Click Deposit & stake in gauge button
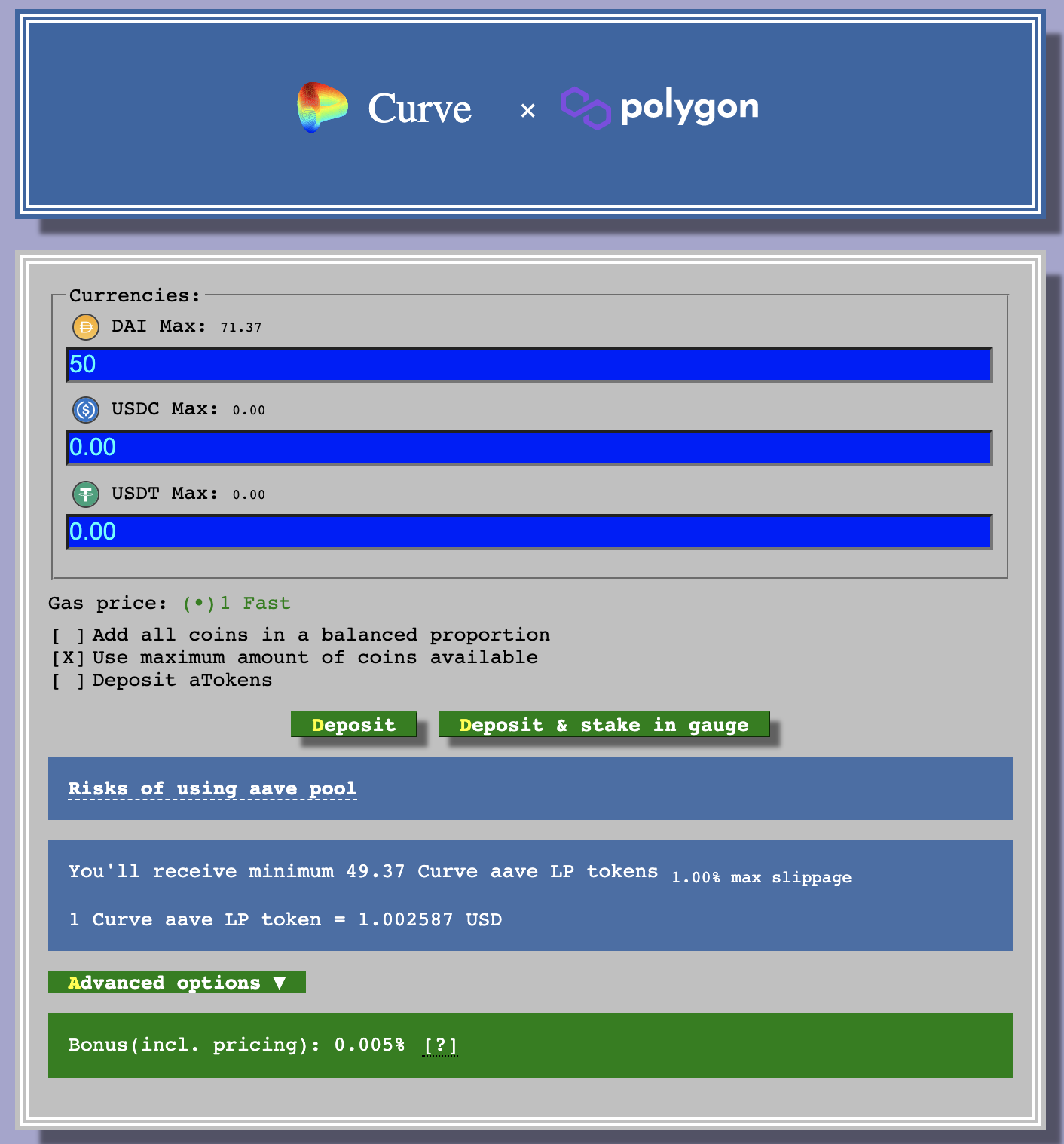This screenshot has width=1064, height=1144. 604,724
